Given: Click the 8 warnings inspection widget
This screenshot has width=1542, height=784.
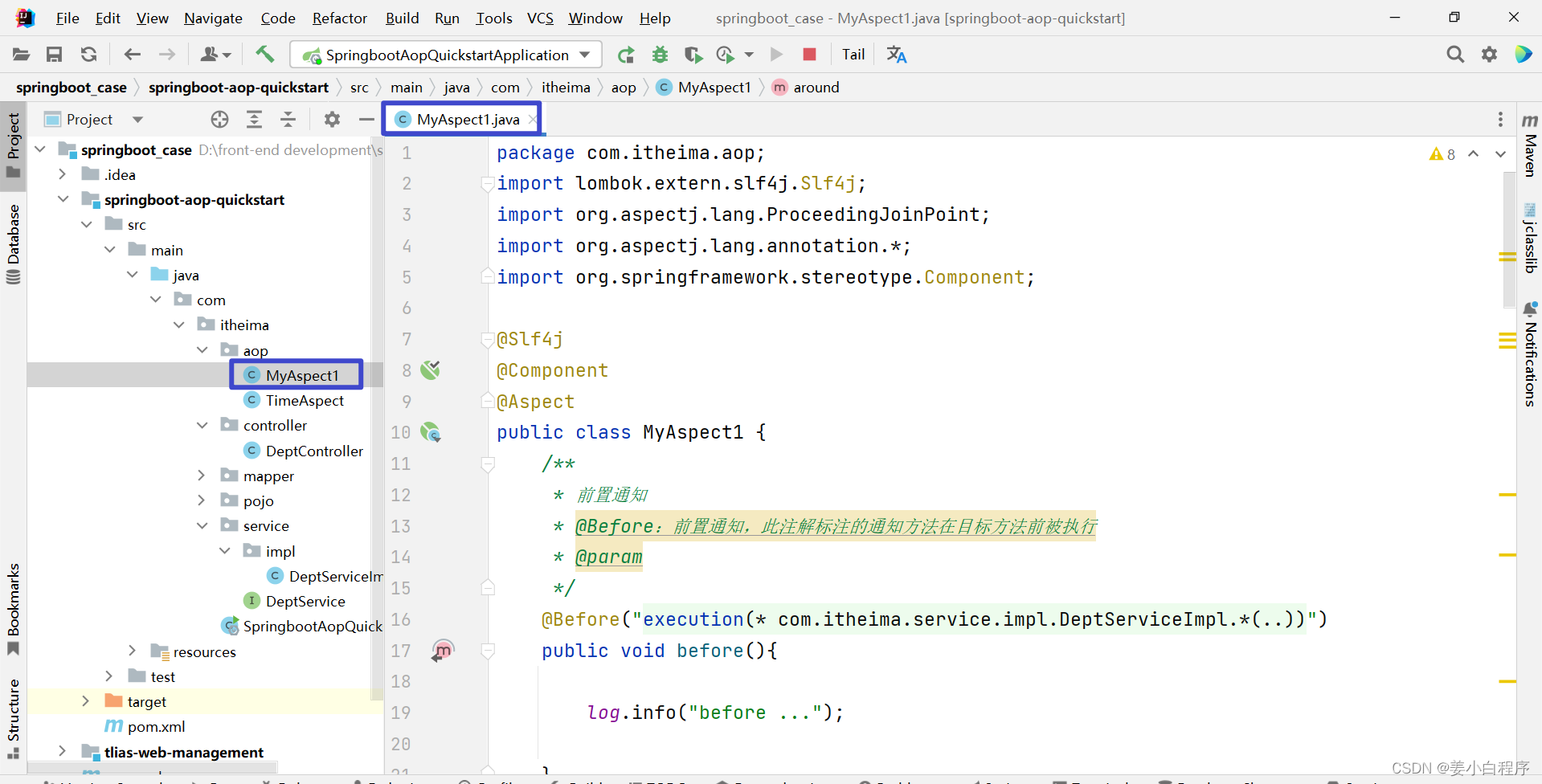Looking at the screenshot, I should pos(1442,153).
